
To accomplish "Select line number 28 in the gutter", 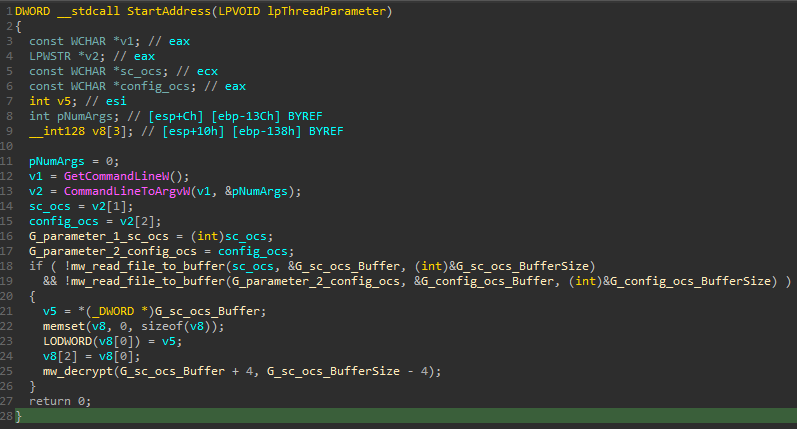I will click(7, 416).
